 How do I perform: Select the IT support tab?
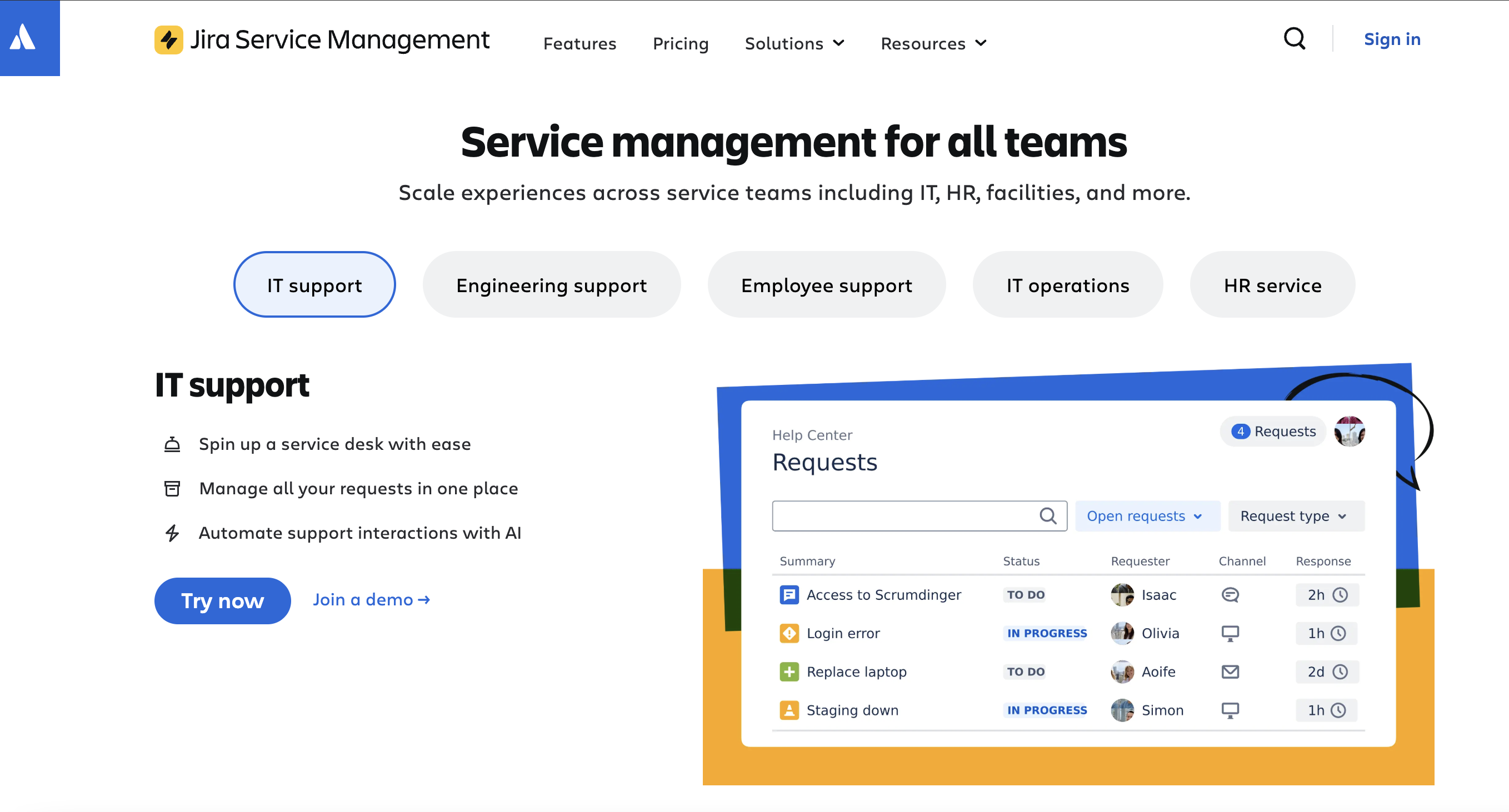(314, 285)
